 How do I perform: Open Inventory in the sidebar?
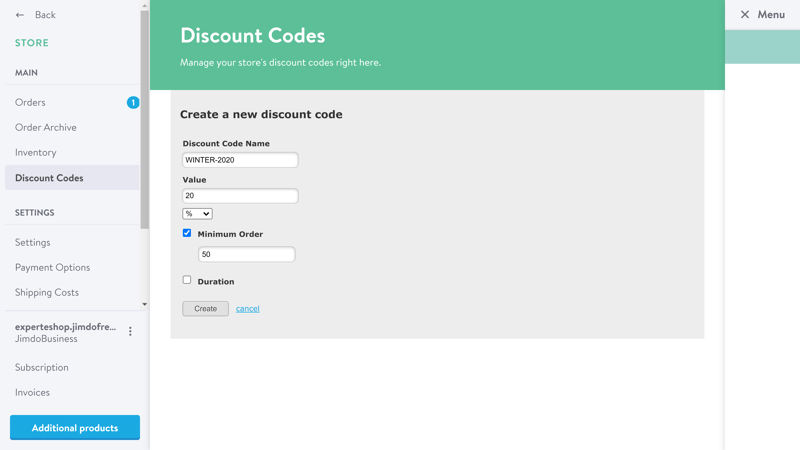coord(36,153)
